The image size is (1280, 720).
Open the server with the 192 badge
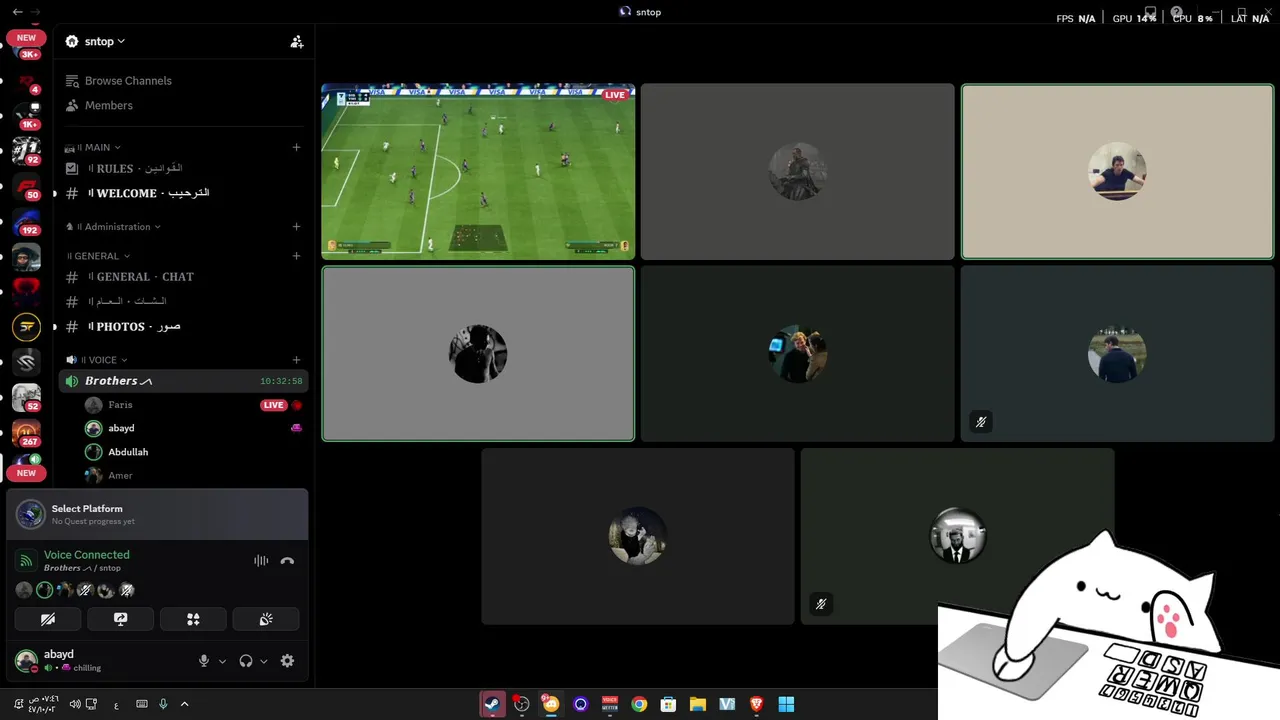27,222
